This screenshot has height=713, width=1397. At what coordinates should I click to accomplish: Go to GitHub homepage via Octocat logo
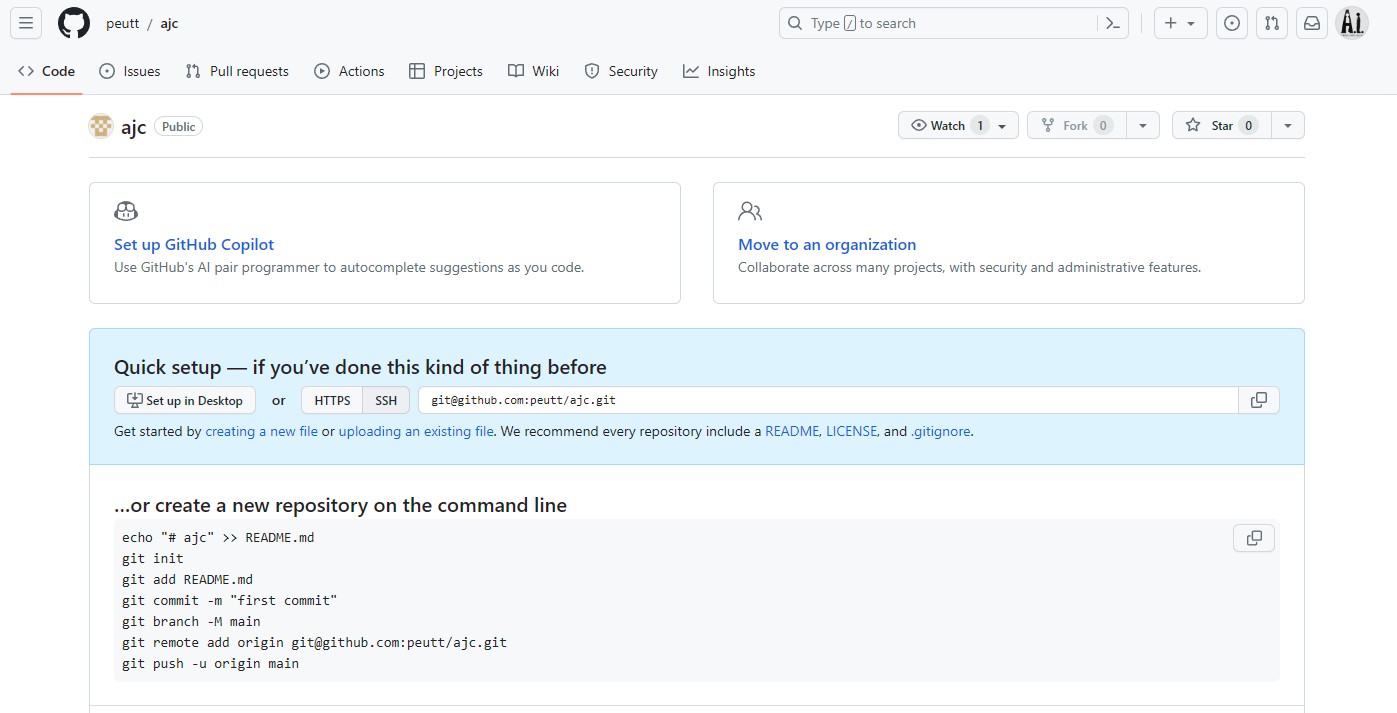[74, 23]
